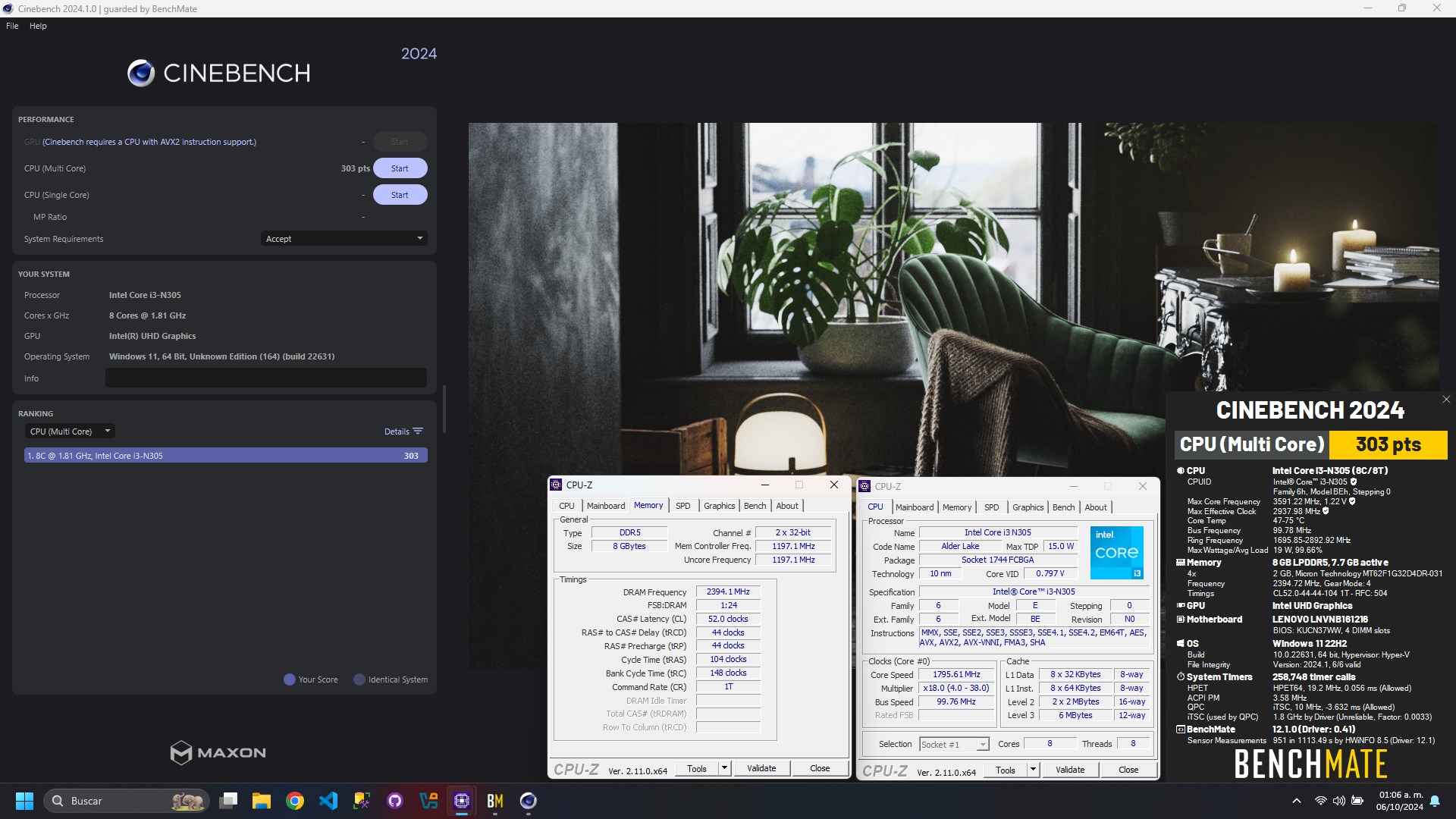Viewport: 1456px width, 819px height.
Task: Expand Tools dropdown arrow in Memory CPU-Z window
Action: [x=724, y=768]
